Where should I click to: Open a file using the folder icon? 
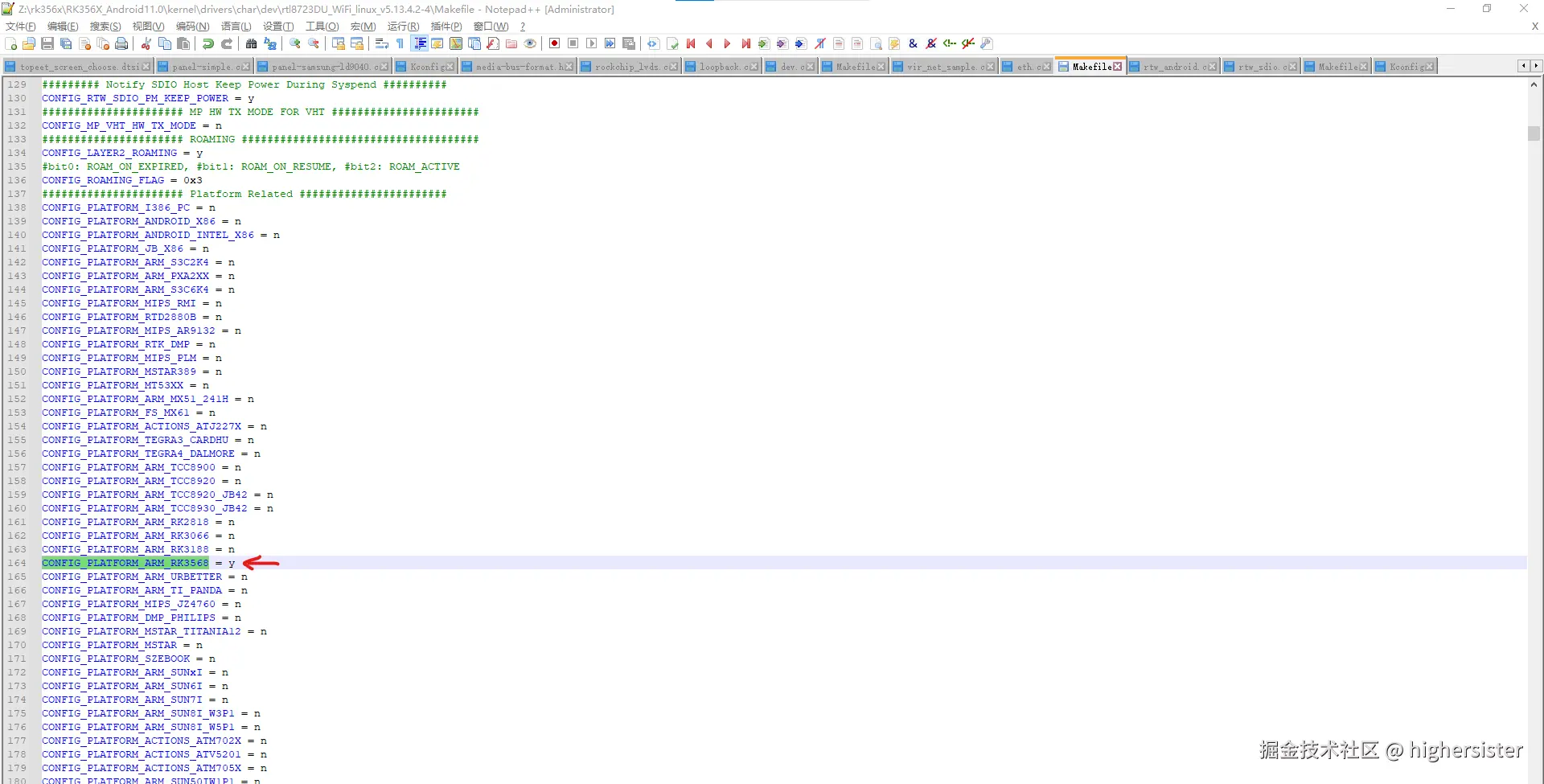tap(29, 43)
